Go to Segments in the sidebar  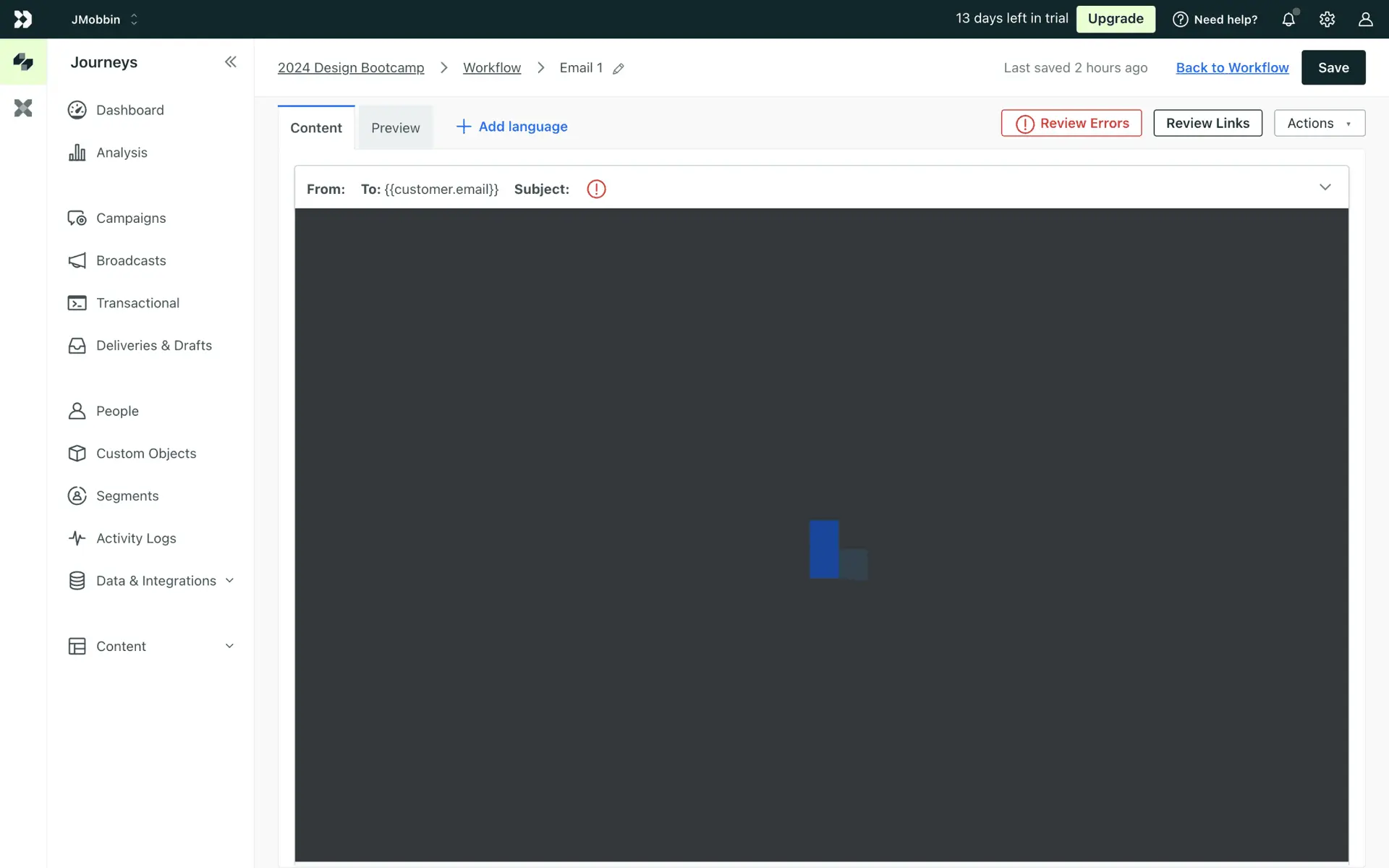(127, 495)
